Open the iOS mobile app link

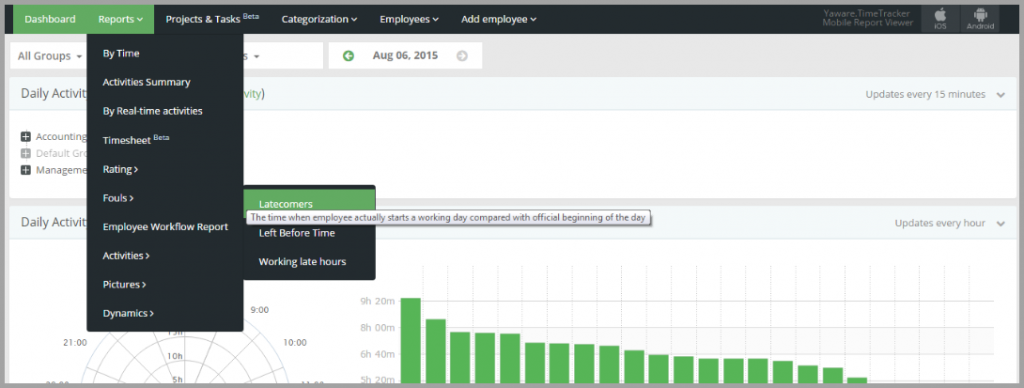pyautogui.click(x=940, y=19)
